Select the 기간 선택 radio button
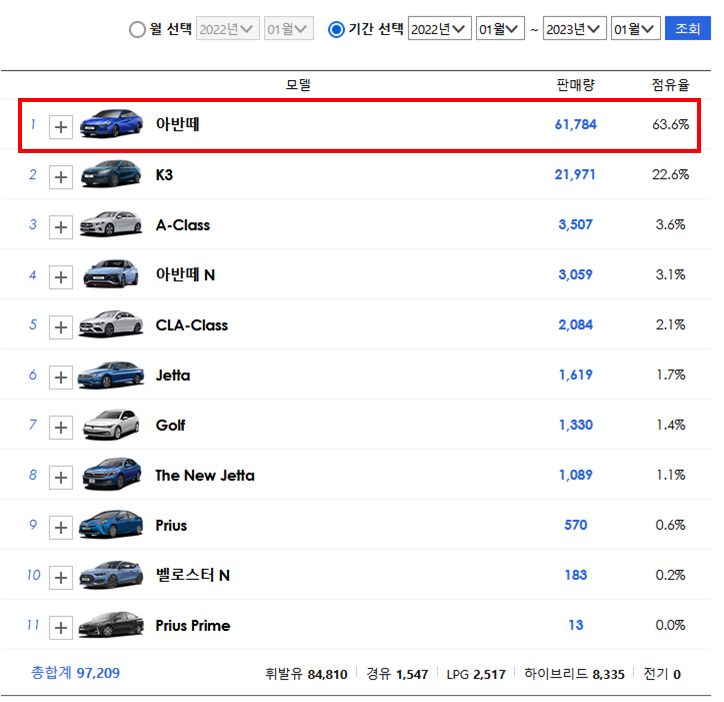Image resolution: width=724 pixels, height=702 pixels. pyautogui.click(x=336, y=30)
